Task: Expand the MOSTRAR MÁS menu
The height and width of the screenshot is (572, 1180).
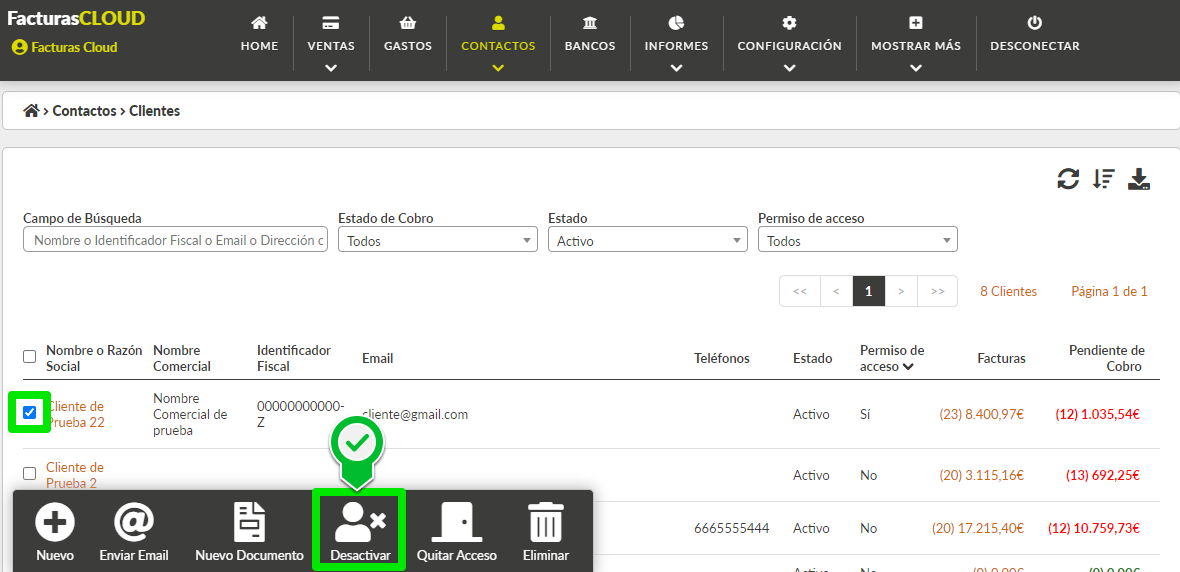Action: [x=916, y=44]
